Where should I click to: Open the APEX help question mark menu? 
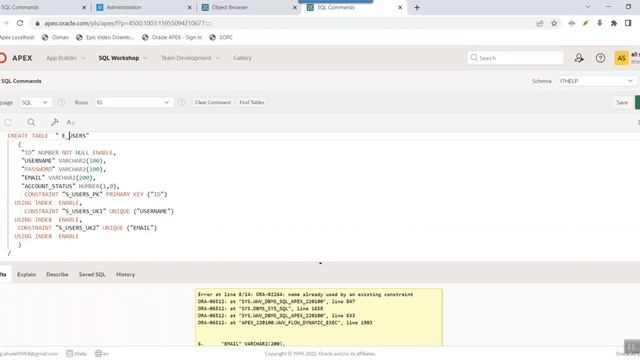pyautogui.click(x=600, y=58)
